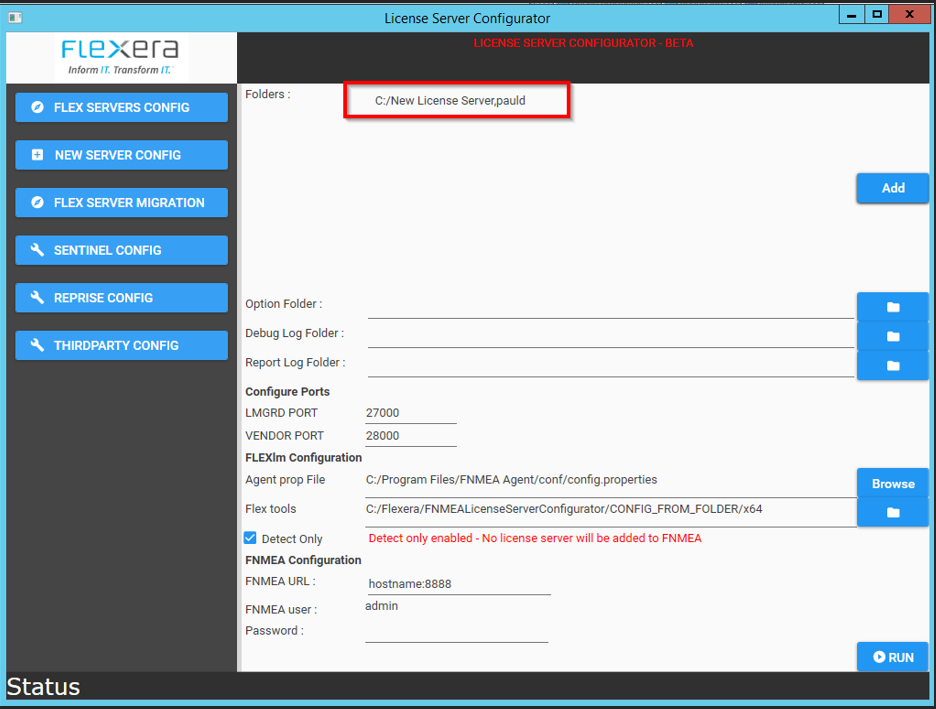The image size is (936, 709).
Task: Click the Folders entry C:/New License Server,pauld
Action: pos(450,101)
